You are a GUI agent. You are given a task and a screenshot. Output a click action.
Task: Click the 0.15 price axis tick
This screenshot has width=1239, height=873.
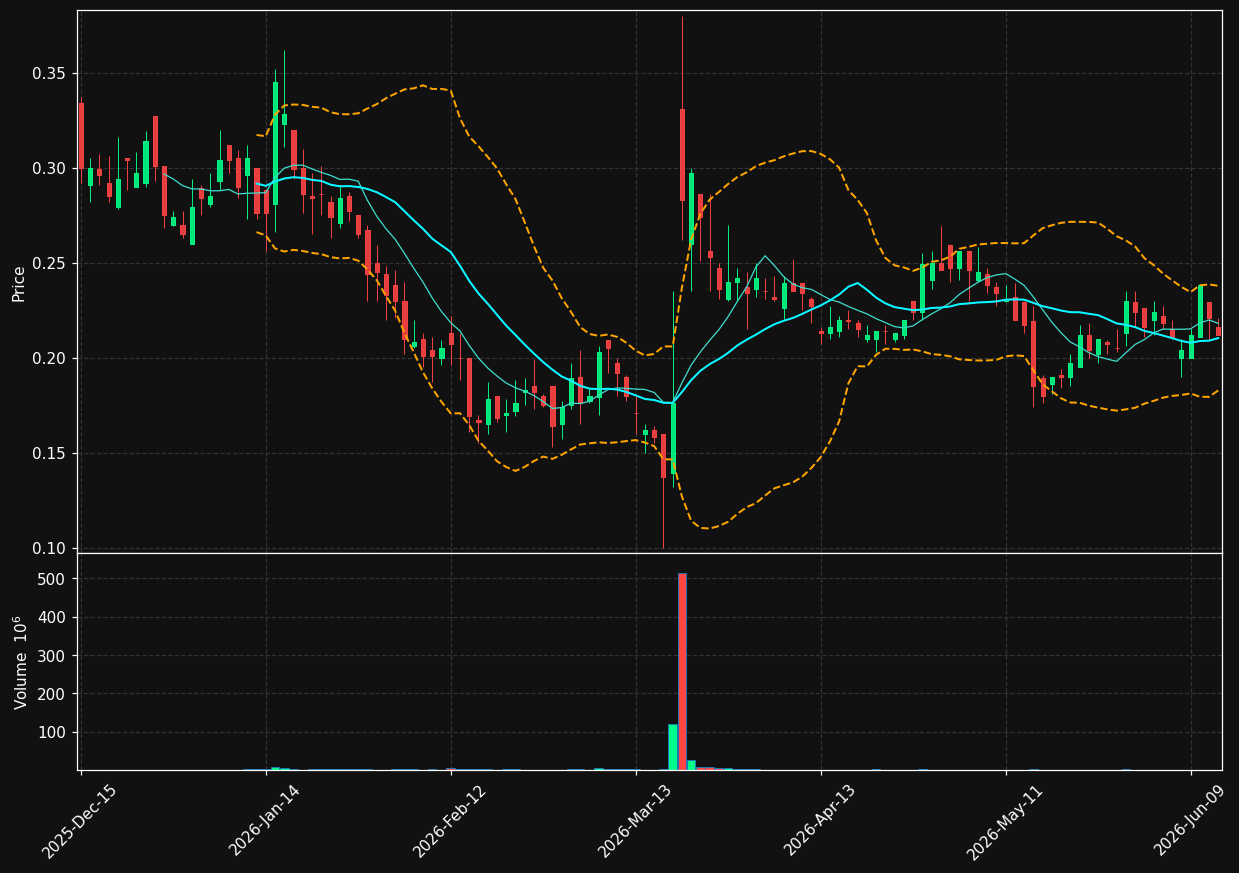click(x=49, y=454)
